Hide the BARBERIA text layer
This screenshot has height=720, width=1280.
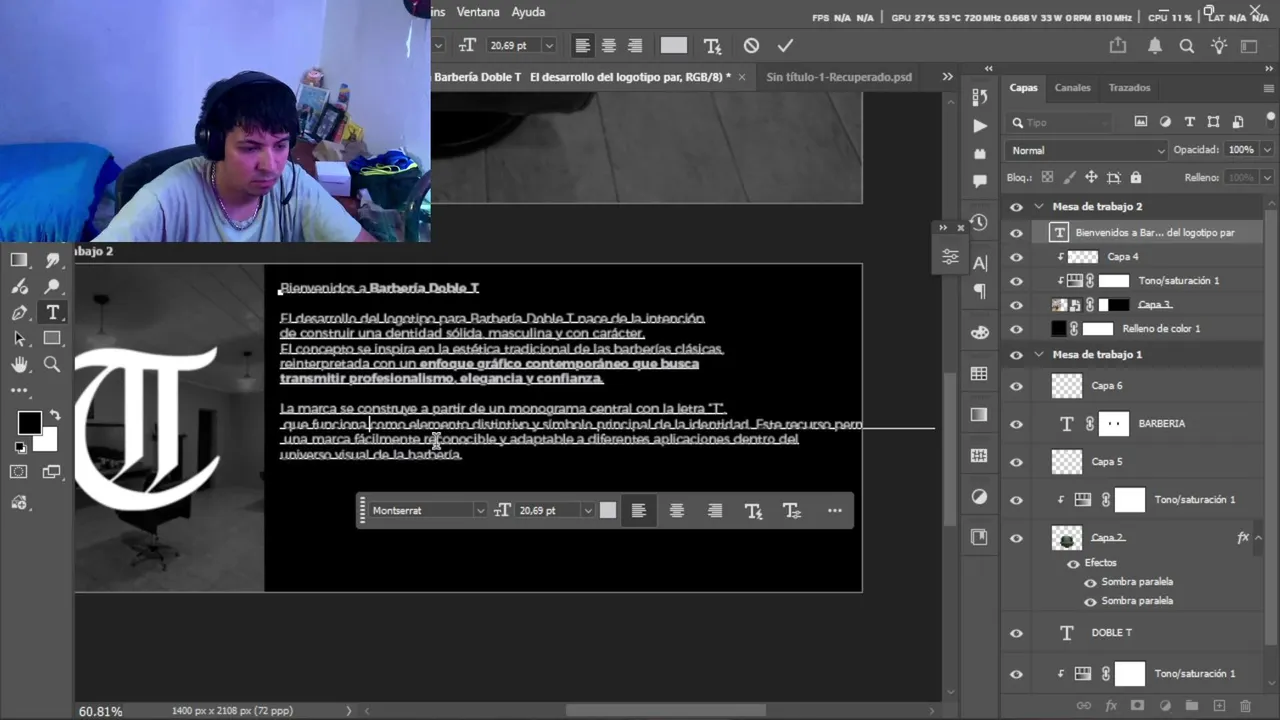(x=1017, y=424)
